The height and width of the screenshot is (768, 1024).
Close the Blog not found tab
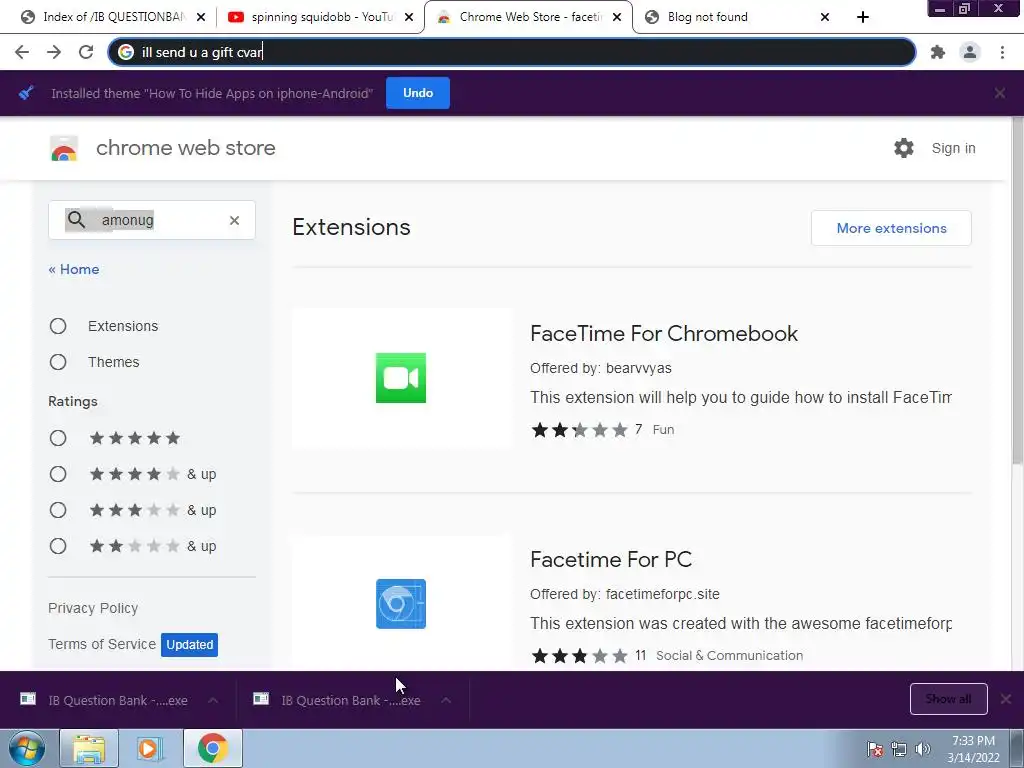click(x=825, y=17)
